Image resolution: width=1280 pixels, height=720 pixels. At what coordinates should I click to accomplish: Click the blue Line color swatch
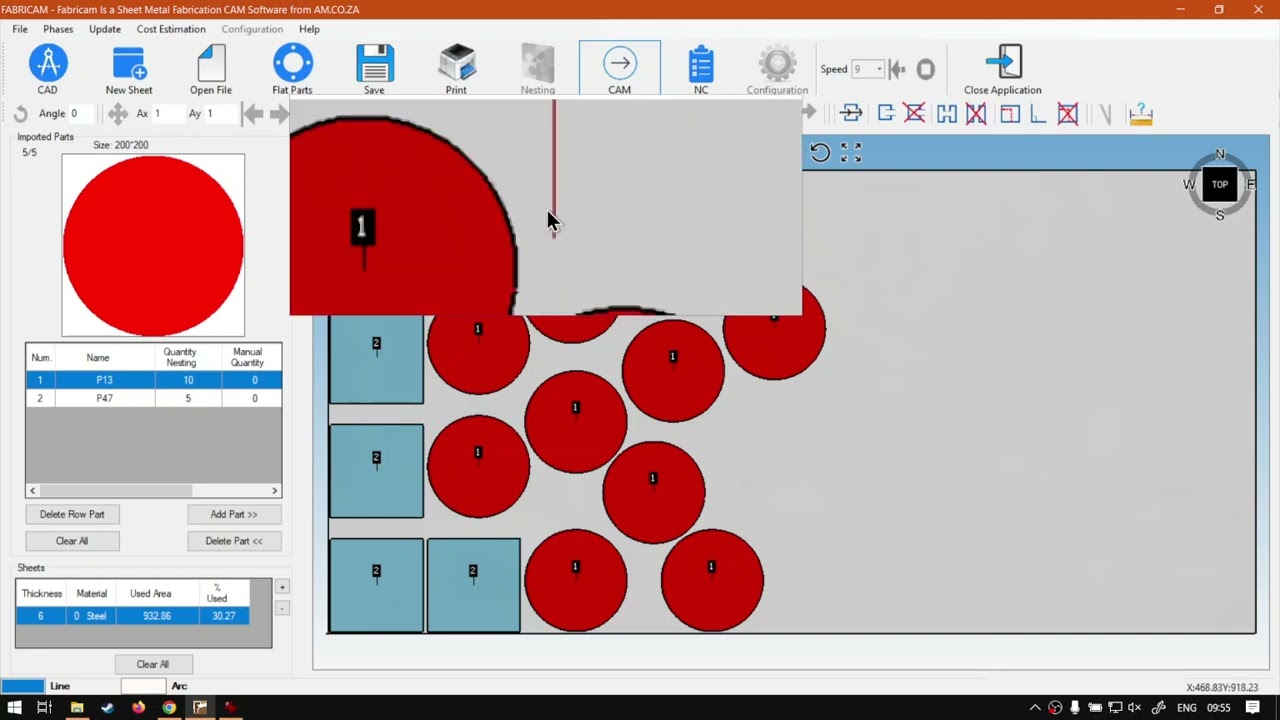(x=23, y=686)
